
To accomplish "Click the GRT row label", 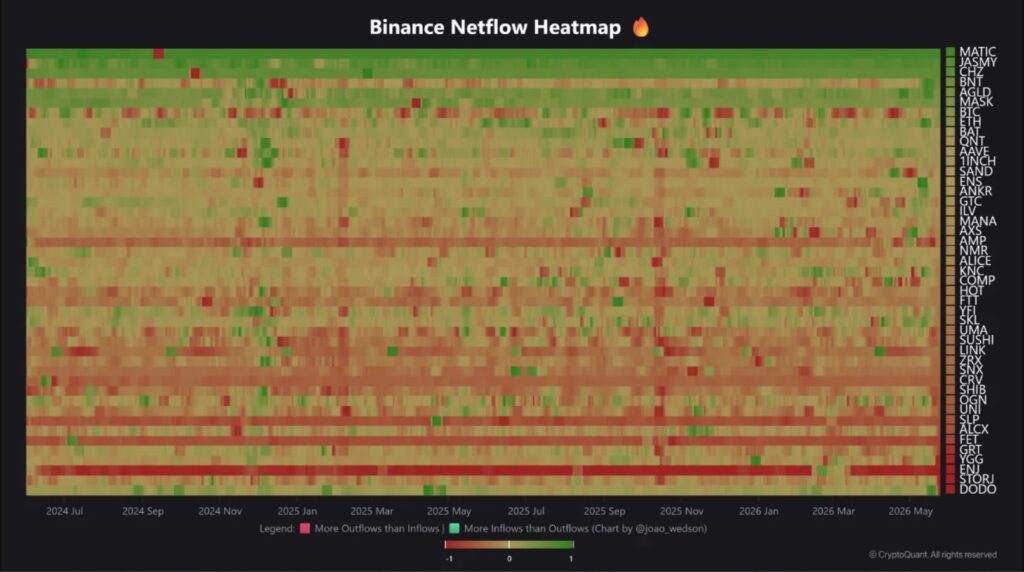I will [970, 449].
